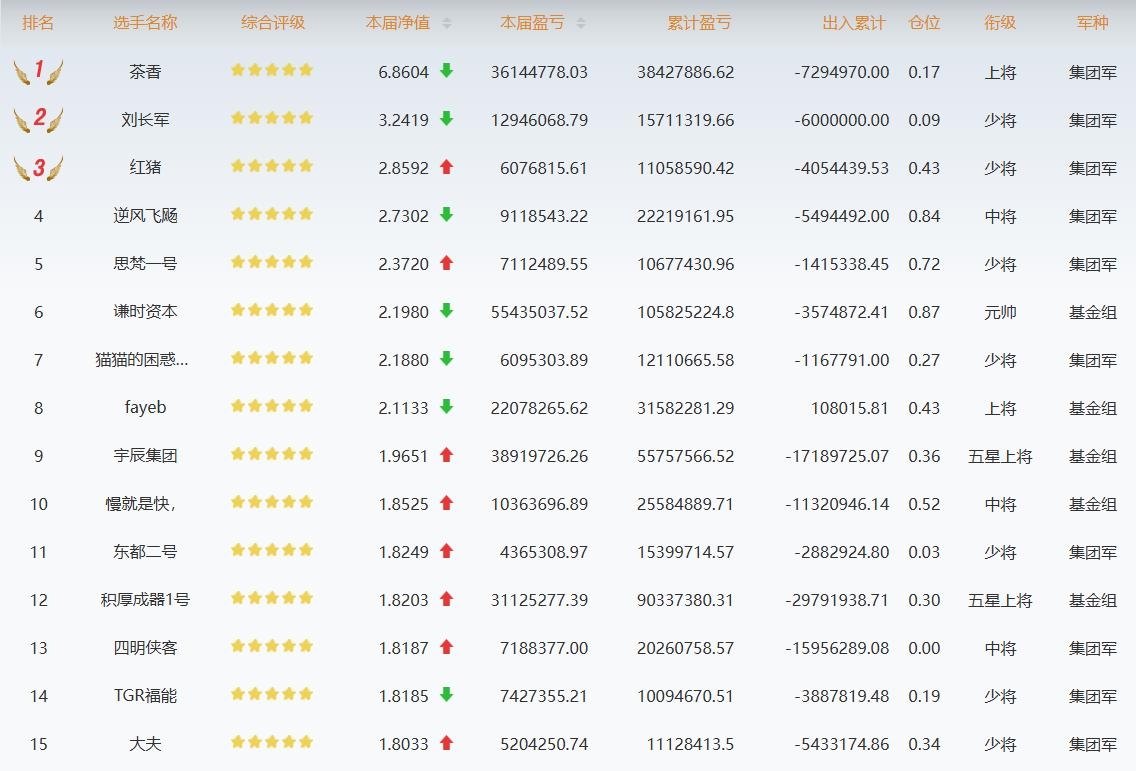
Task: Select player name TGR福能
Action: point(145,696)
